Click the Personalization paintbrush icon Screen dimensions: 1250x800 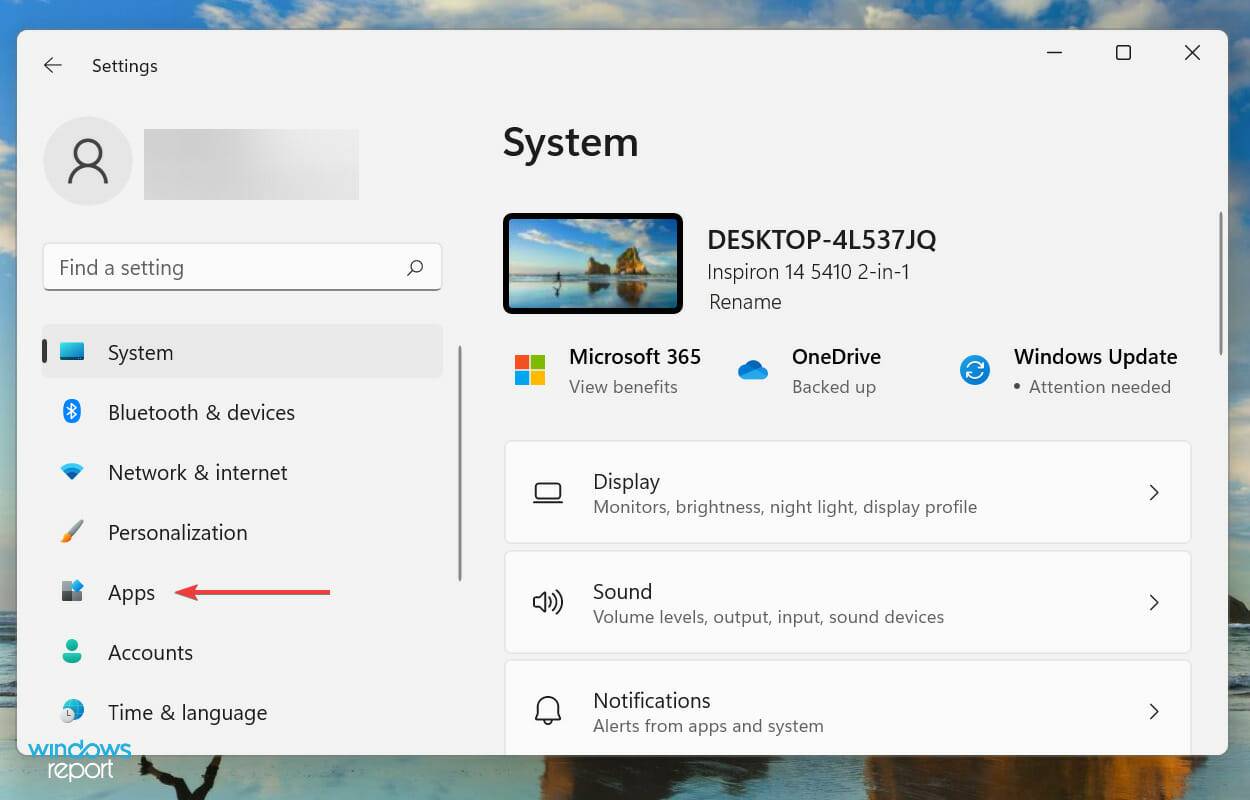click(72, 532)
